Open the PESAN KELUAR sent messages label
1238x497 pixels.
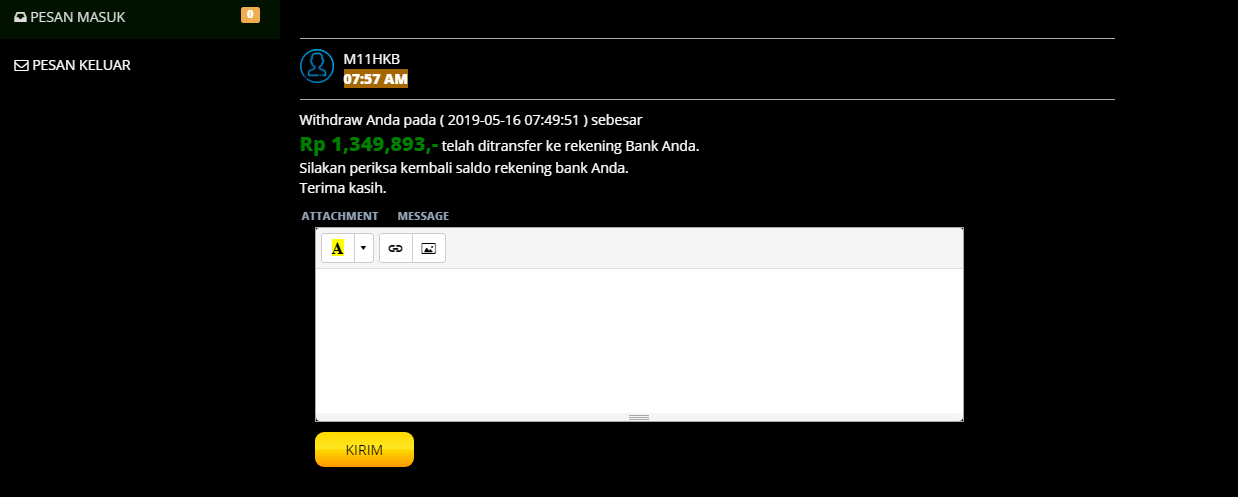(x=81, y=65)
